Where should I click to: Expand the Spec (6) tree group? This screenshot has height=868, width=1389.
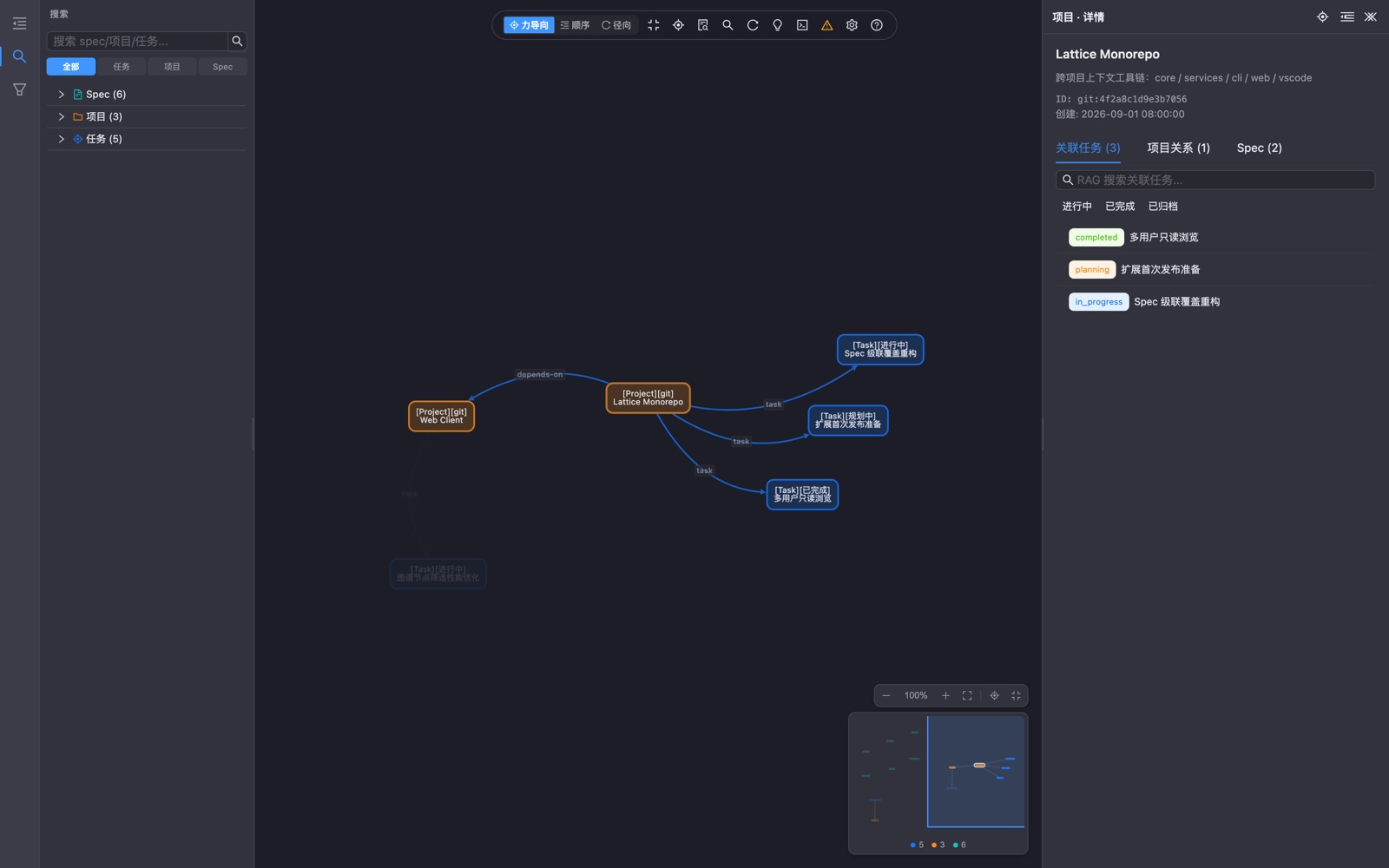(62, 95)
